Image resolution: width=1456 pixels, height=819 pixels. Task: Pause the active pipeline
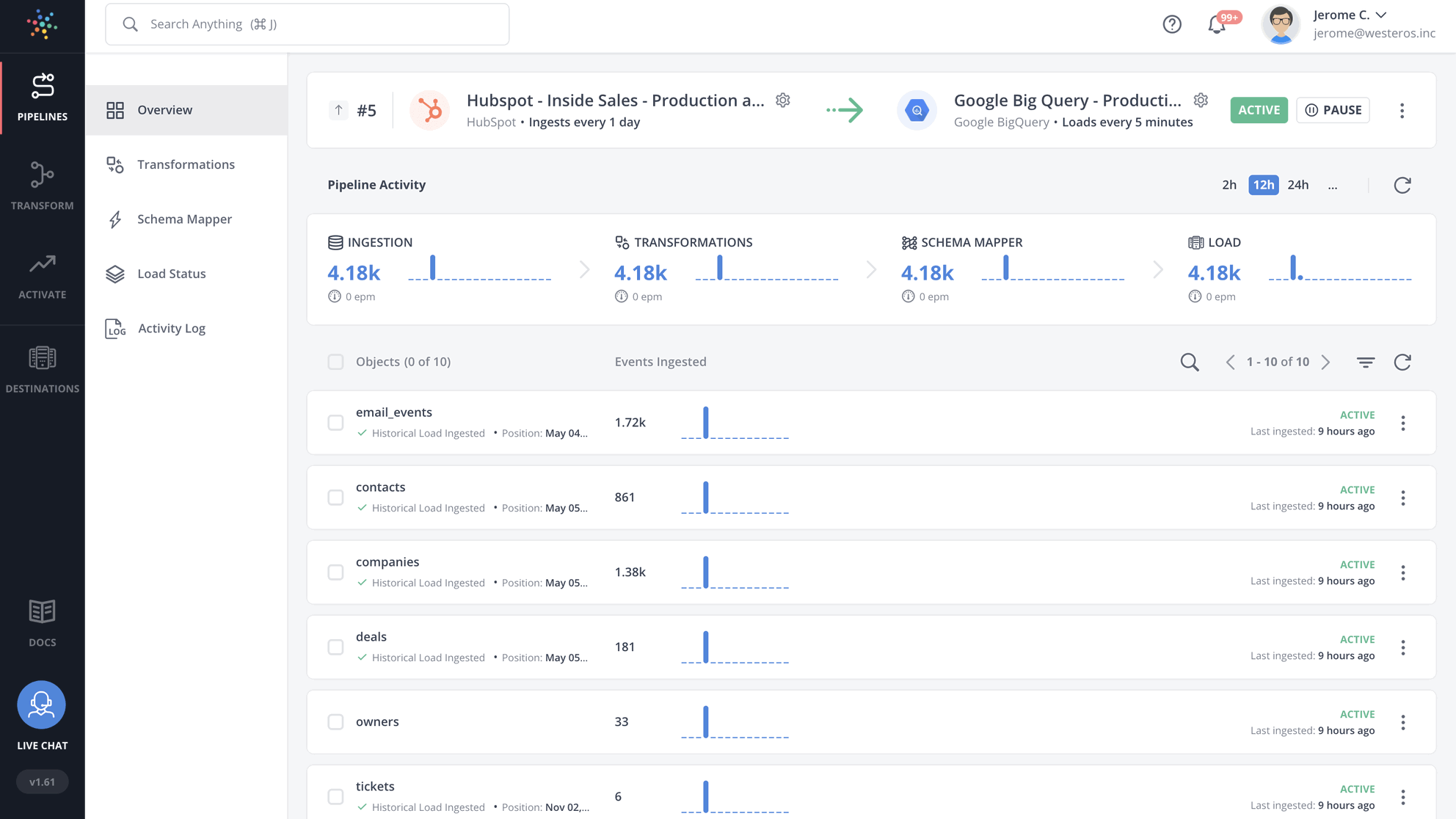1333,110
